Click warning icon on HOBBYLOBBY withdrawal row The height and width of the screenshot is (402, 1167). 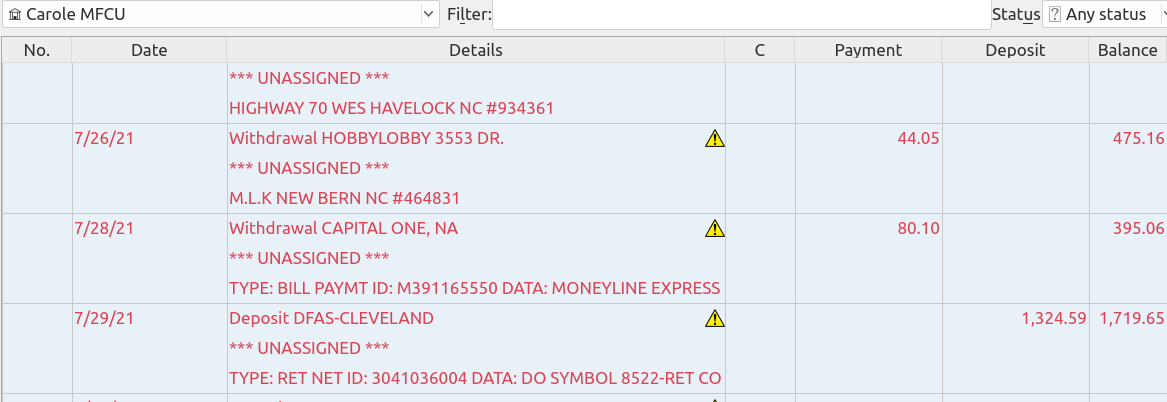714,139
